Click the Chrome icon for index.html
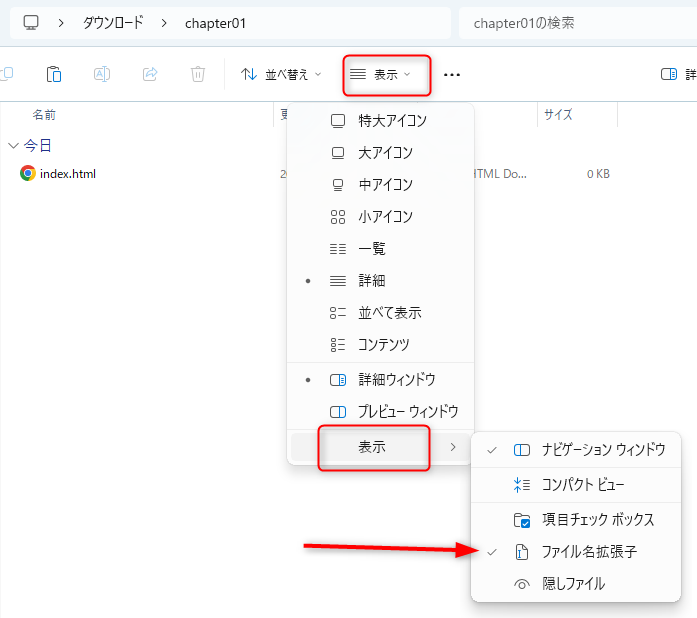Image resolution: width=697 pixels, height=618 pixels. click(x=28, y=173)
